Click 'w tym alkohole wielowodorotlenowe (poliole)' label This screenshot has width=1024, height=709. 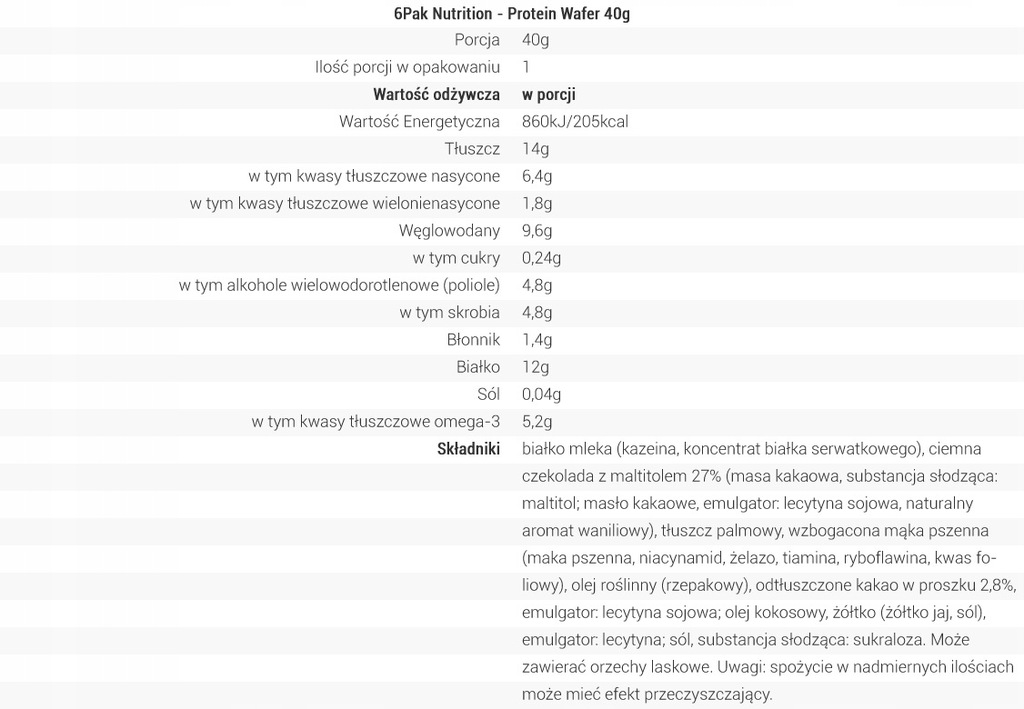339,286
